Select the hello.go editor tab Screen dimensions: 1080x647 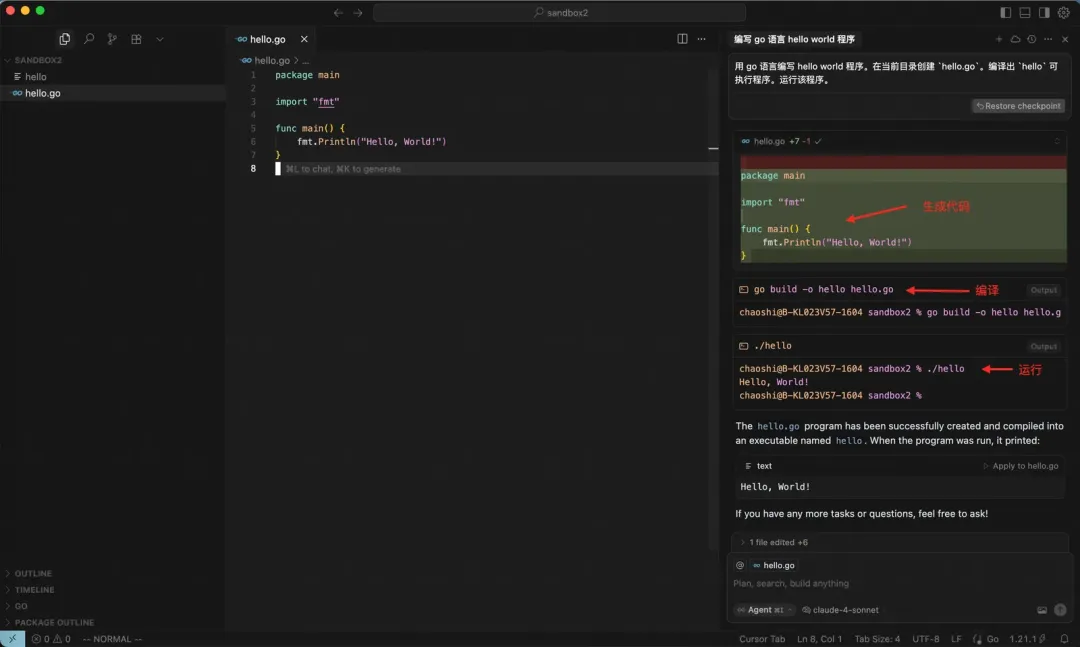point(267,39)
